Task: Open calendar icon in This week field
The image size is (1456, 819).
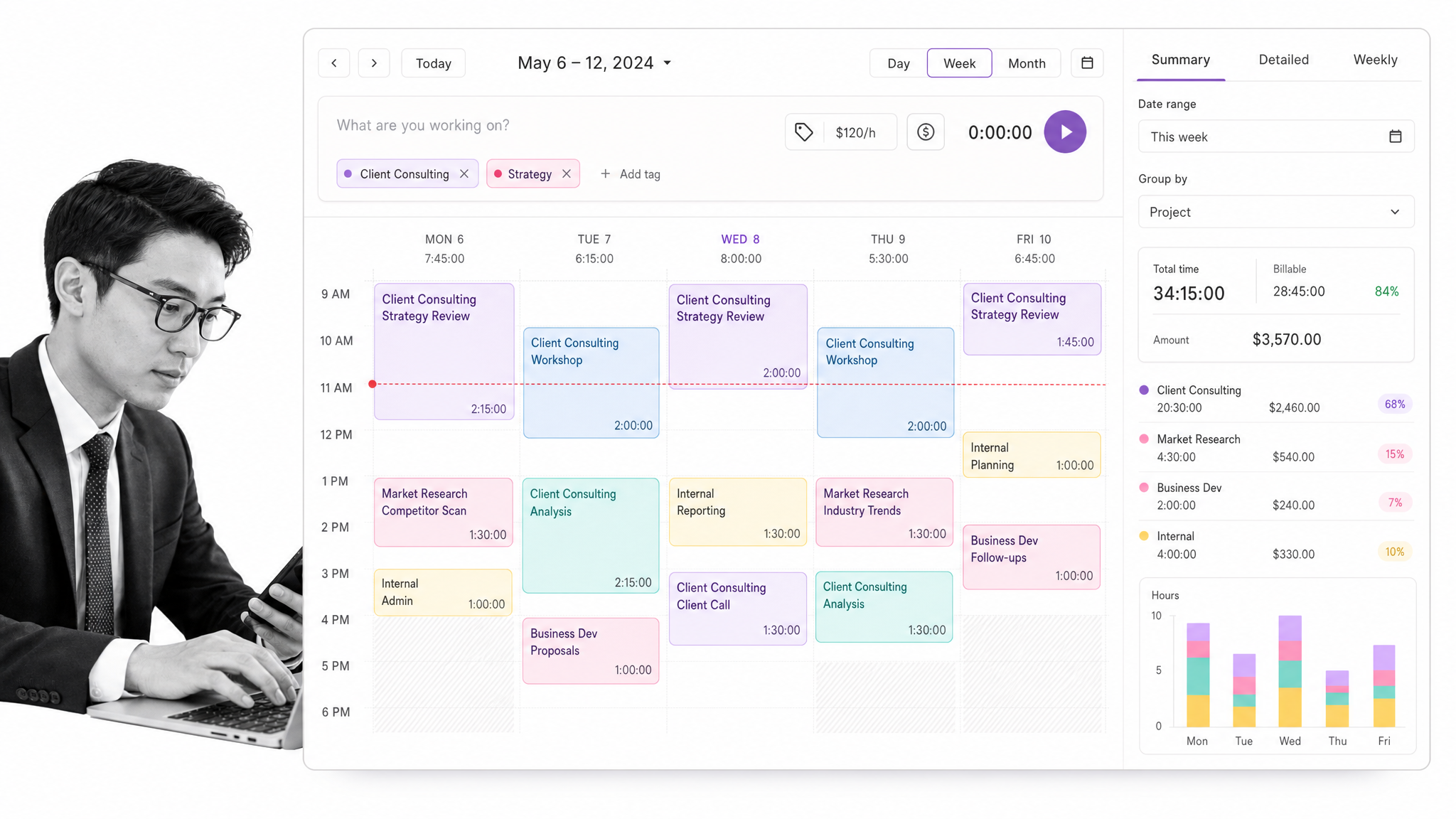Action: coord(1396,136)
